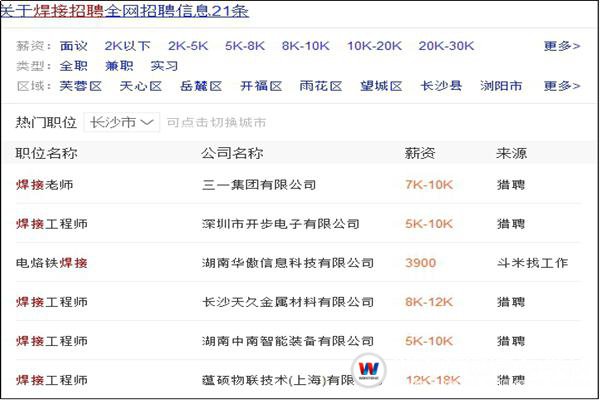
Task: Select the 兼职 job type
Action: coord(119,66)
